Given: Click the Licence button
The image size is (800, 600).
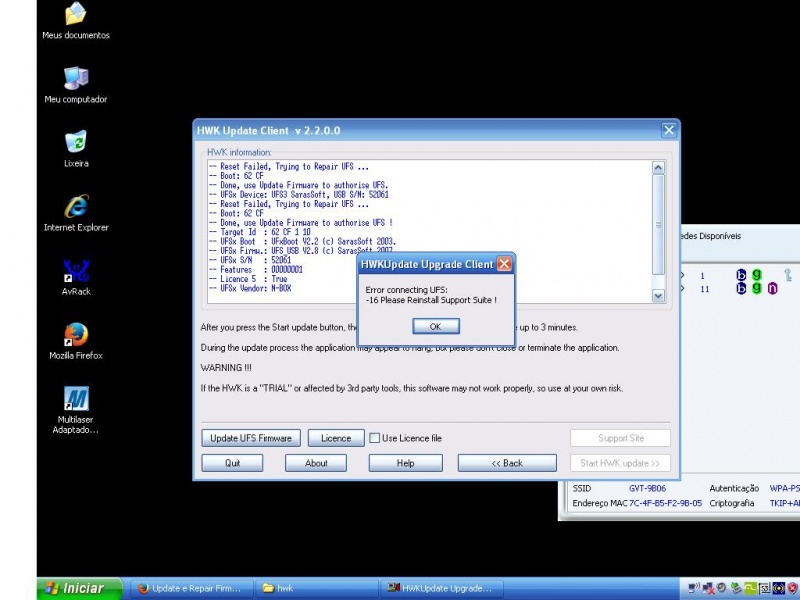Looking at the screenshot, I should tap(336, 438).
